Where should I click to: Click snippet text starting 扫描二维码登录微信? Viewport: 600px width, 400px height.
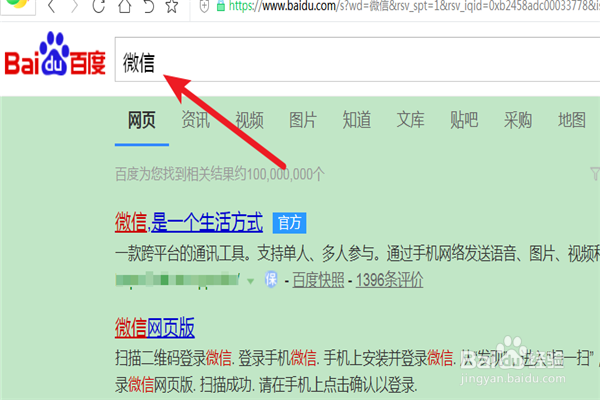357,358
